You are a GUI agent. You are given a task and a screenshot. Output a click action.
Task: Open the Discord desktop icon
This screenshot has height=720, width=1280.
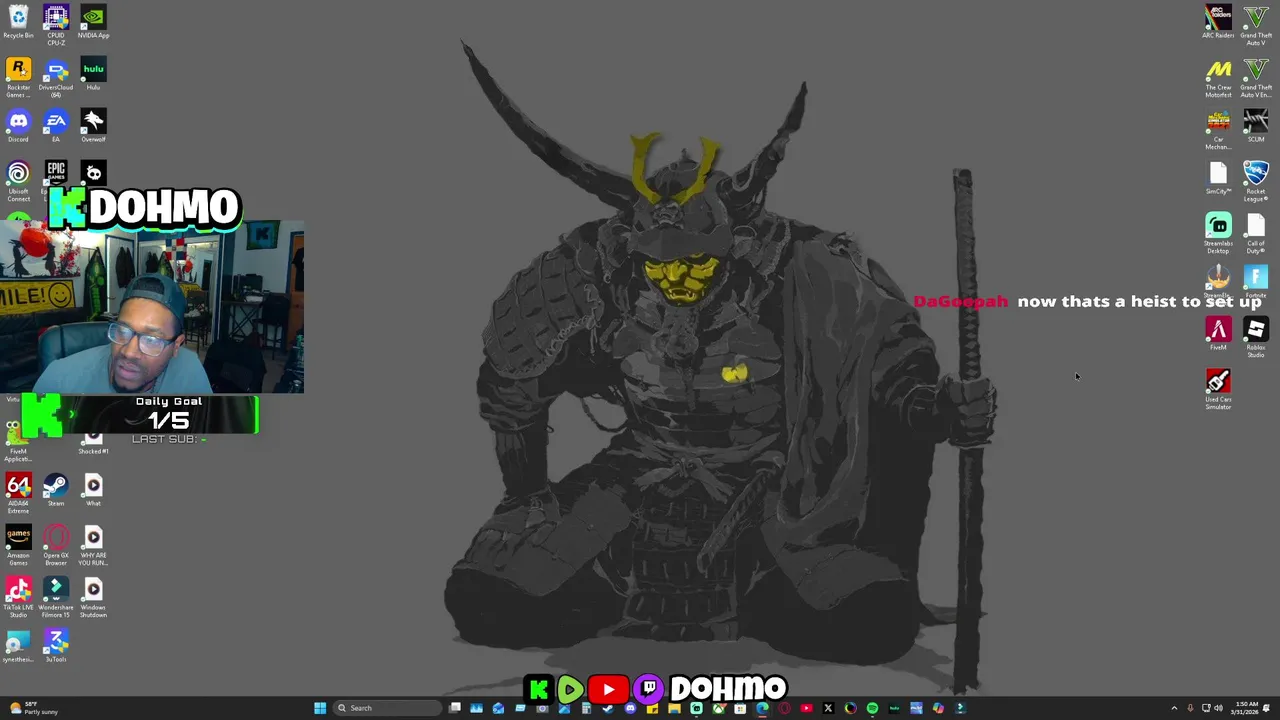(18, 126)
